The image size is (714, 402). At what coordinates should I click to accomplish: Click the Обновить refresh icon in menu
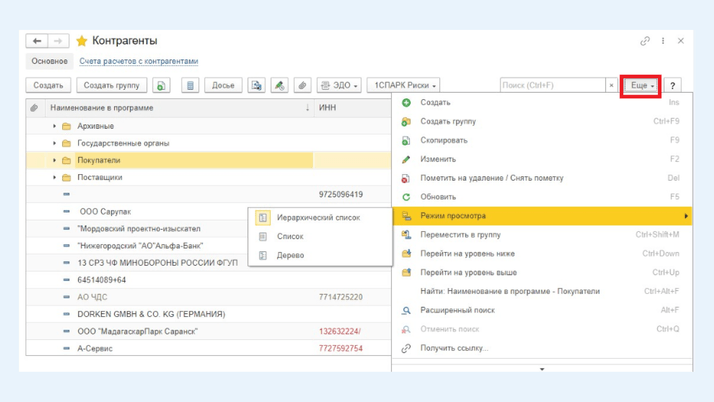click(x=406, y=197)
